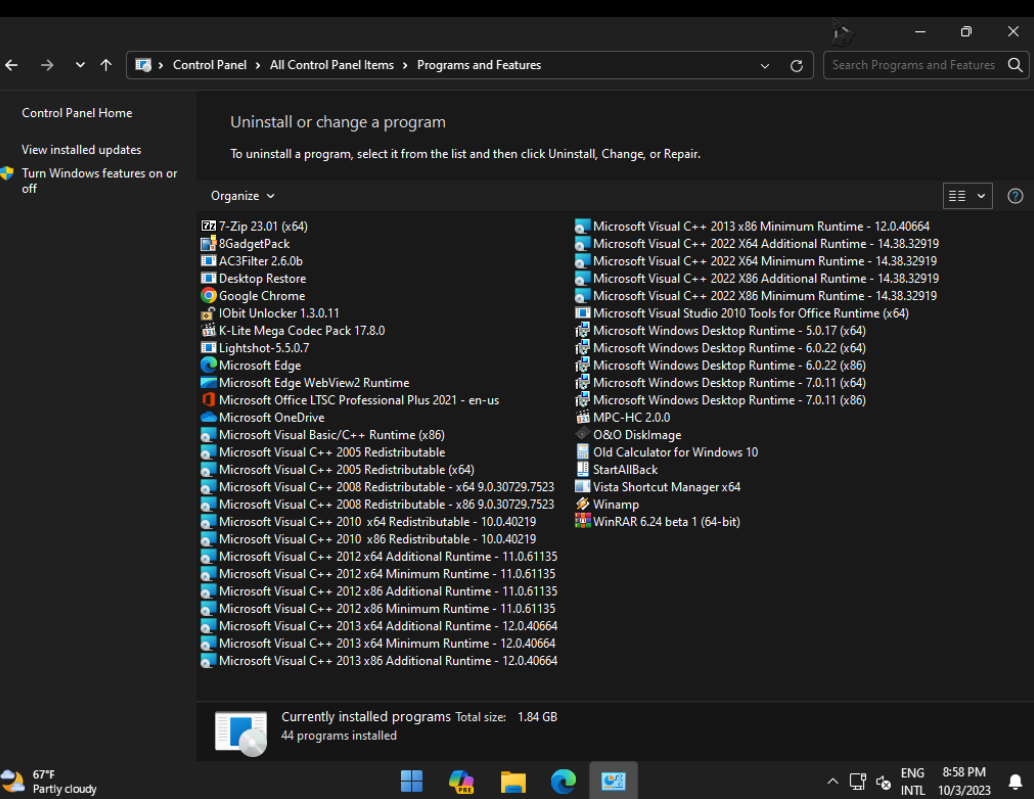The height and width of the screenshot is (799, 1034).
Task: Click the Winamp icon in list
Action: point(582,504)
